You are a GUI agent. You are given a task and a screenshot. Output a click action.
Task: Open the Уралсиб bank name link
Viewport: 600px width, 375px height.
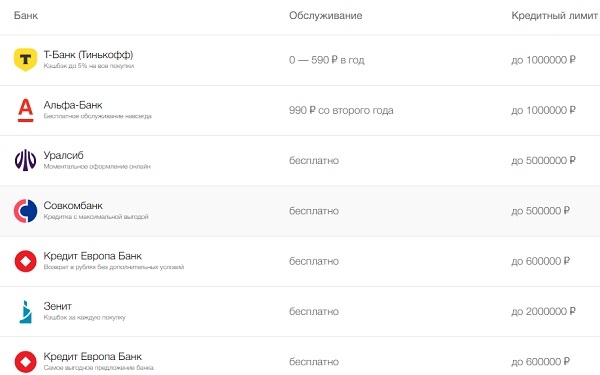[x=64, y=155]
